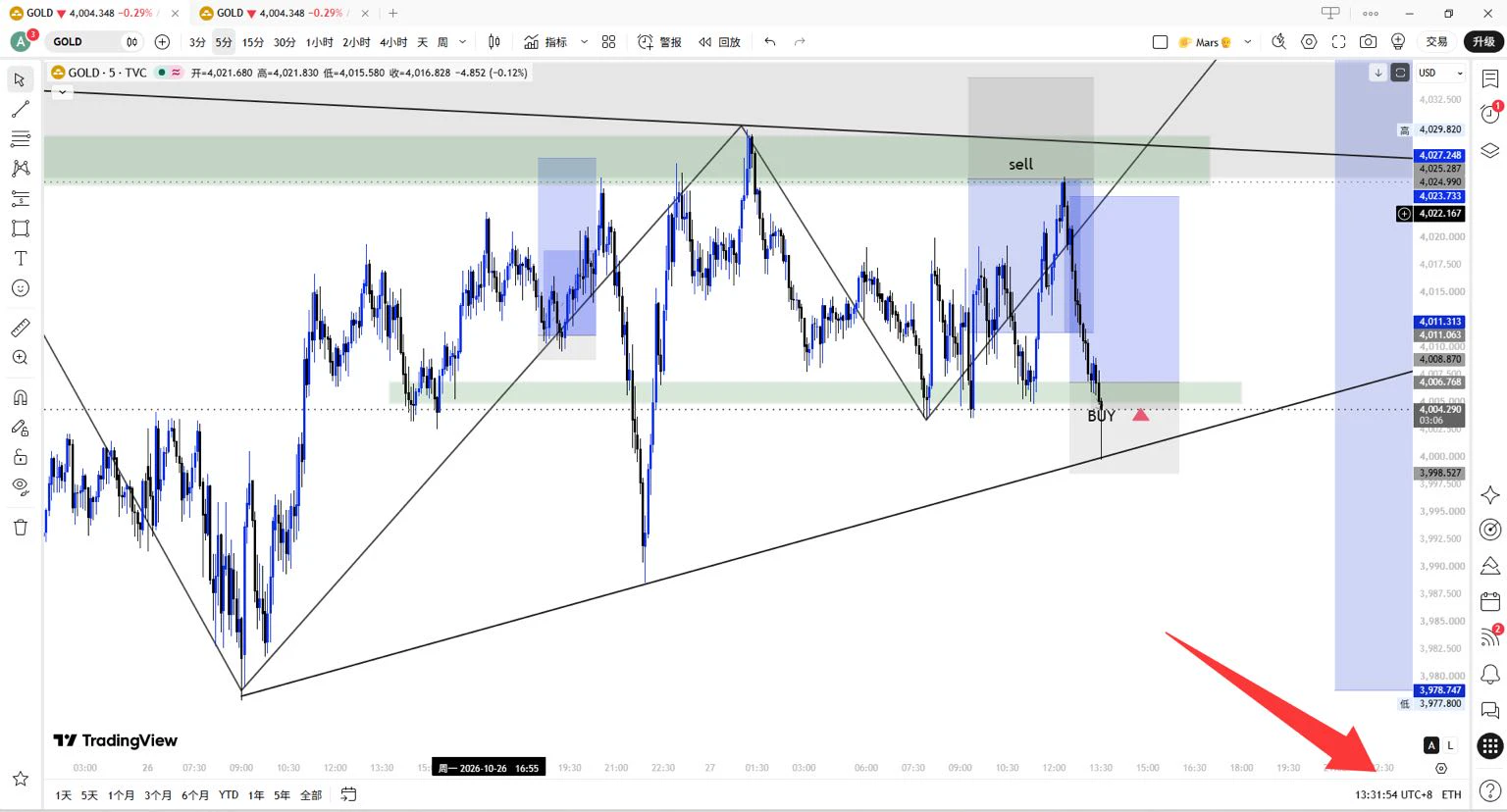The height and width of the screenshot is (812, 1507).
Task: Select the Text annotation tool
Action: click(20, 258)
